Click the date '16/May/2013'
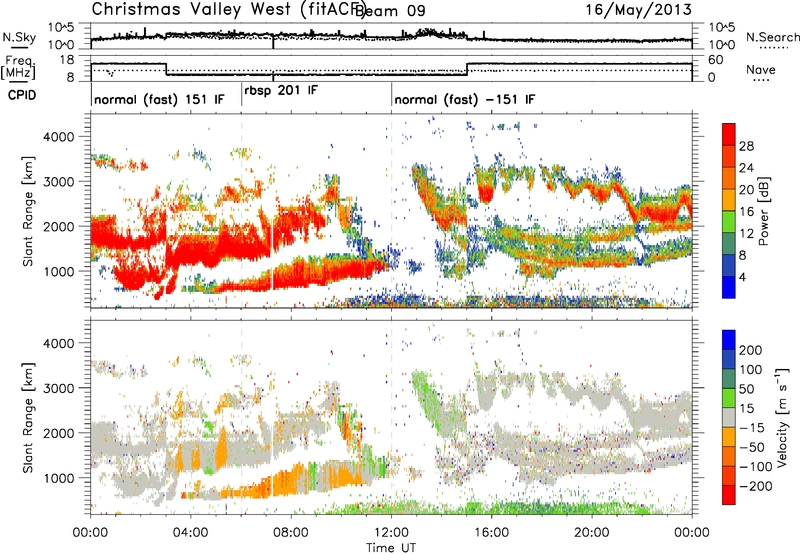This screenshot has height=554, width=800. tap(638, 10)
